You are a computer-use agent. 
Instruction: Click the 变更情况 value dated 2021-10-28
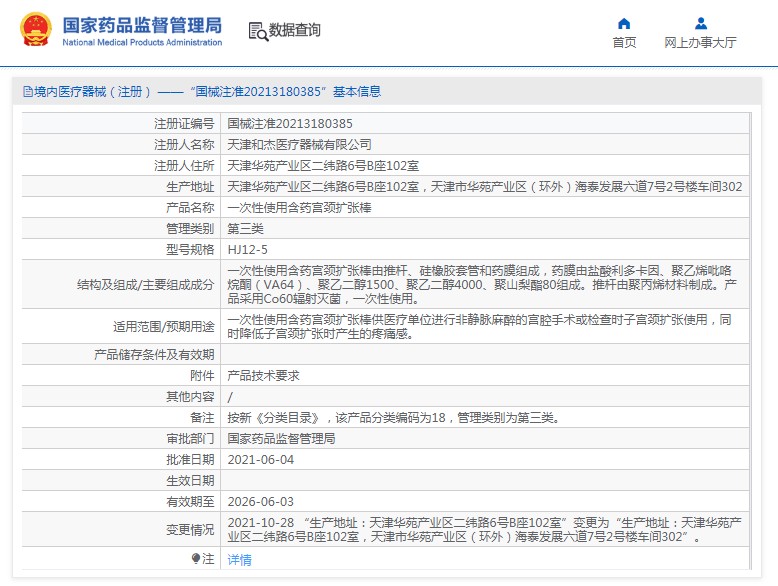(x=485, y=529)
